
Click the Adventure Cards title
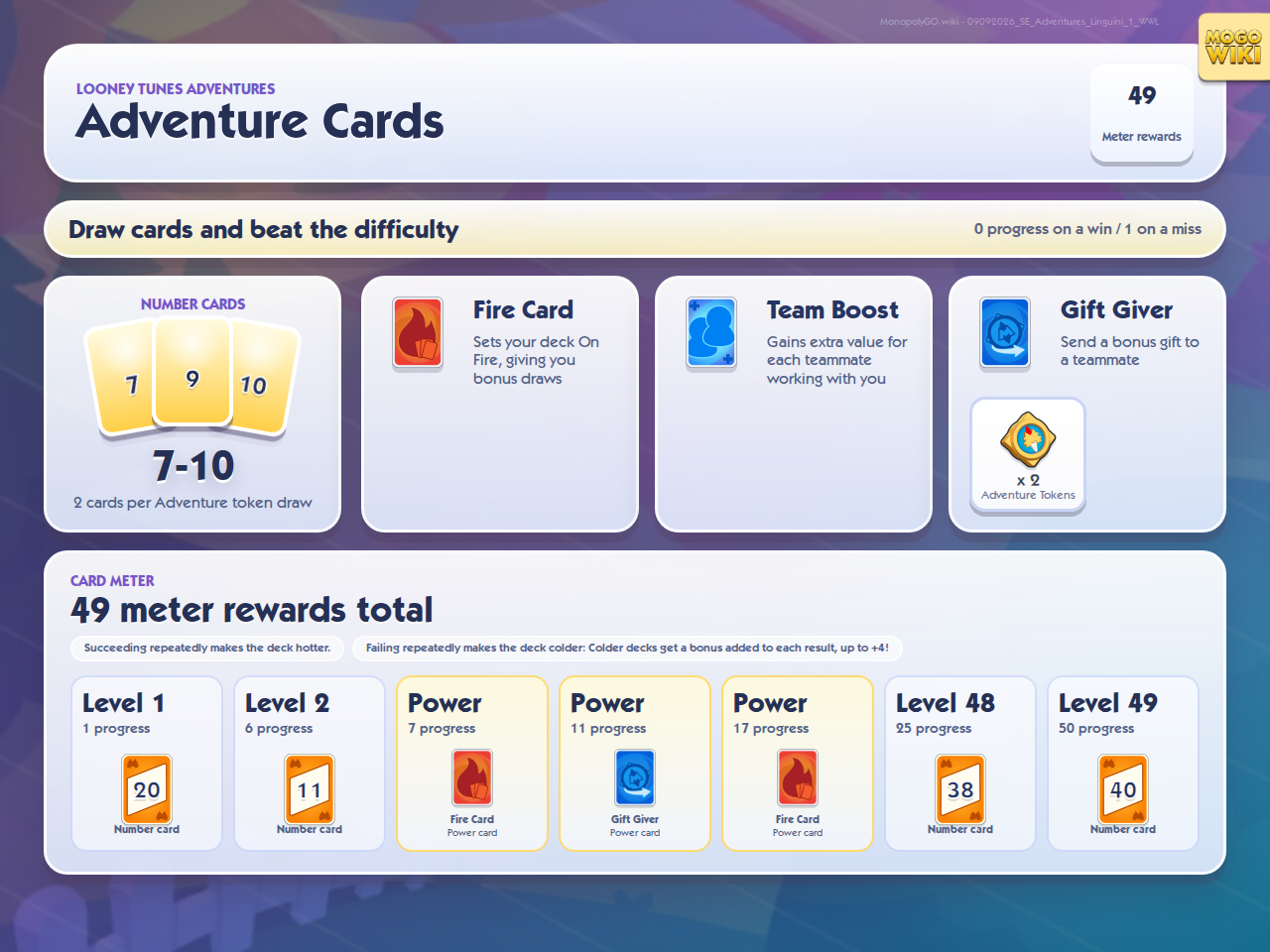point(260,122)
